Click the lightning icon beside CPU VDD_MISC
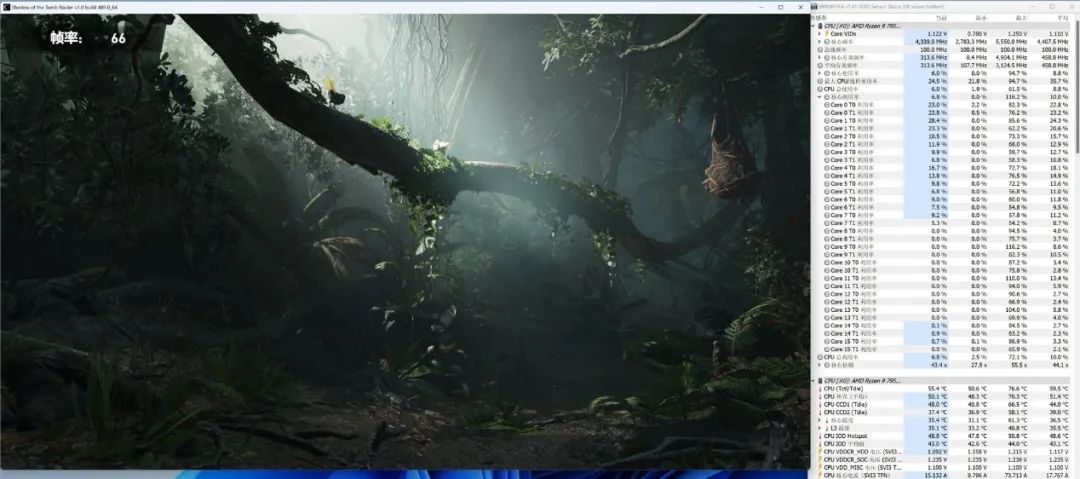Screen dimensions: 1080x479 820,468
